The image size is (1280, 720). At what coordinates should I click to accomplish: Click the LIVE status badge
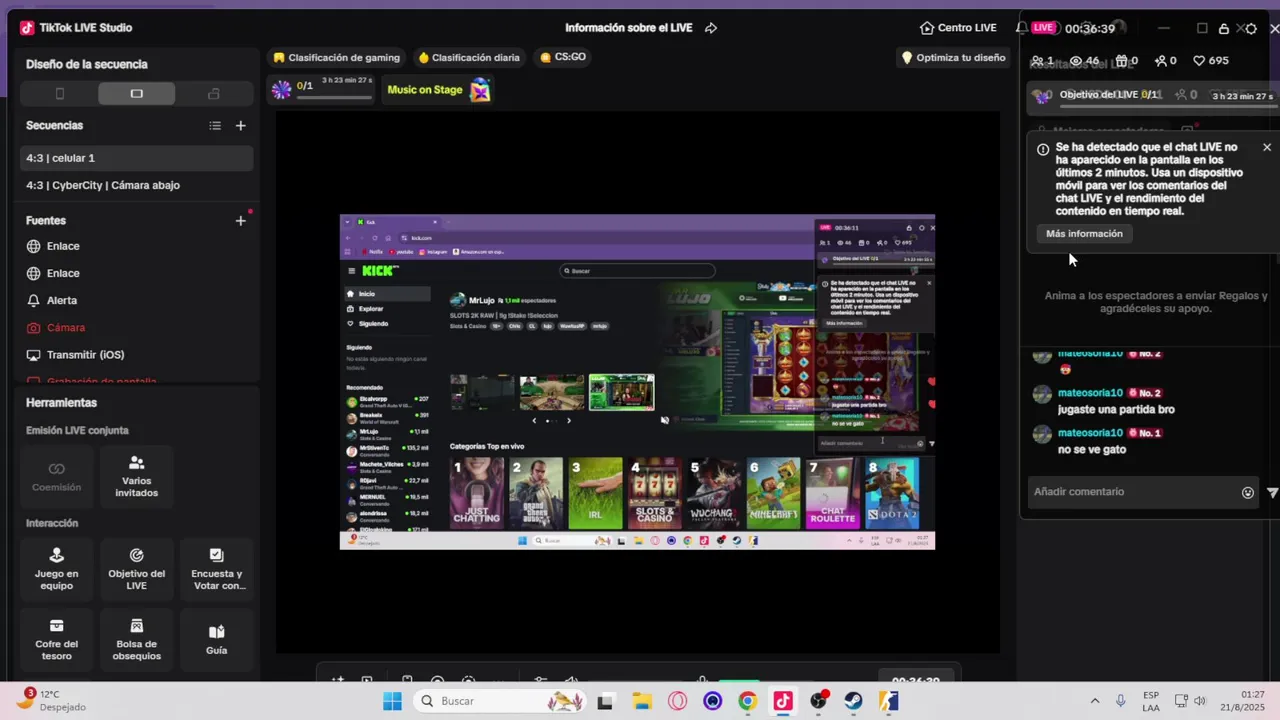coord(1044,28)
